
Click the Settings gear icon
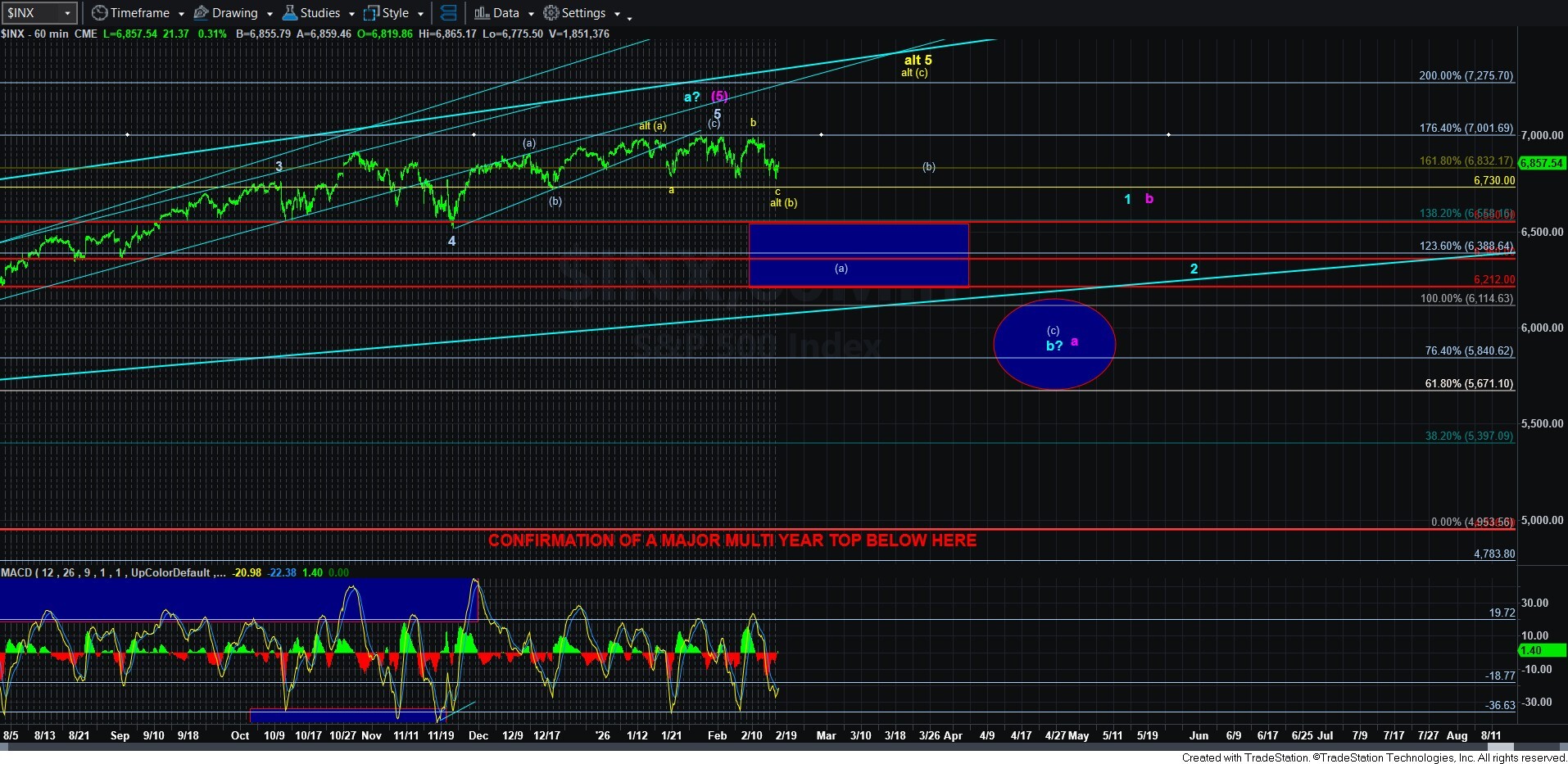click(551, 13)
